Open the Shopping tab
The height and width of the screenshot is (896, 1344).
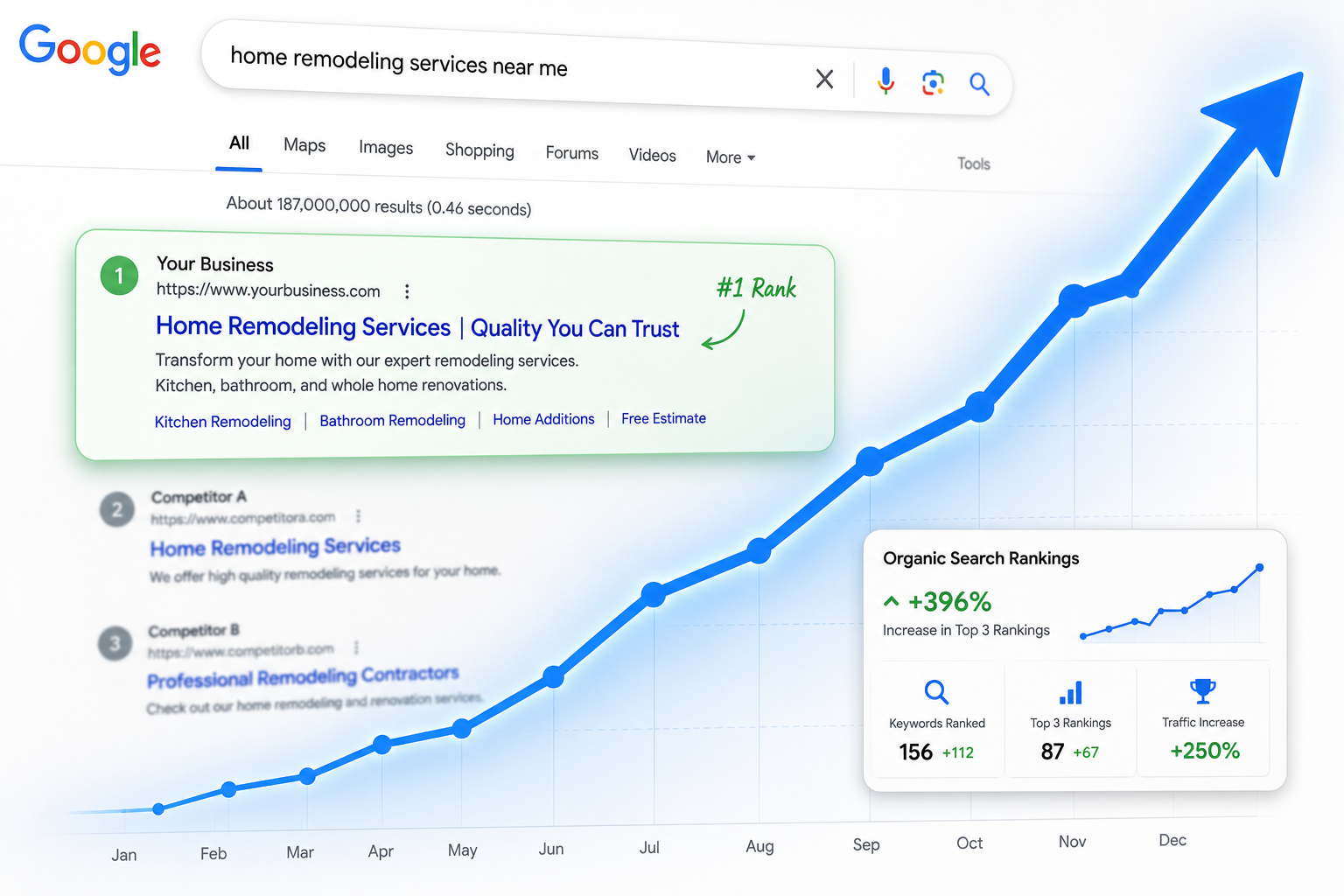coord(479,150)
